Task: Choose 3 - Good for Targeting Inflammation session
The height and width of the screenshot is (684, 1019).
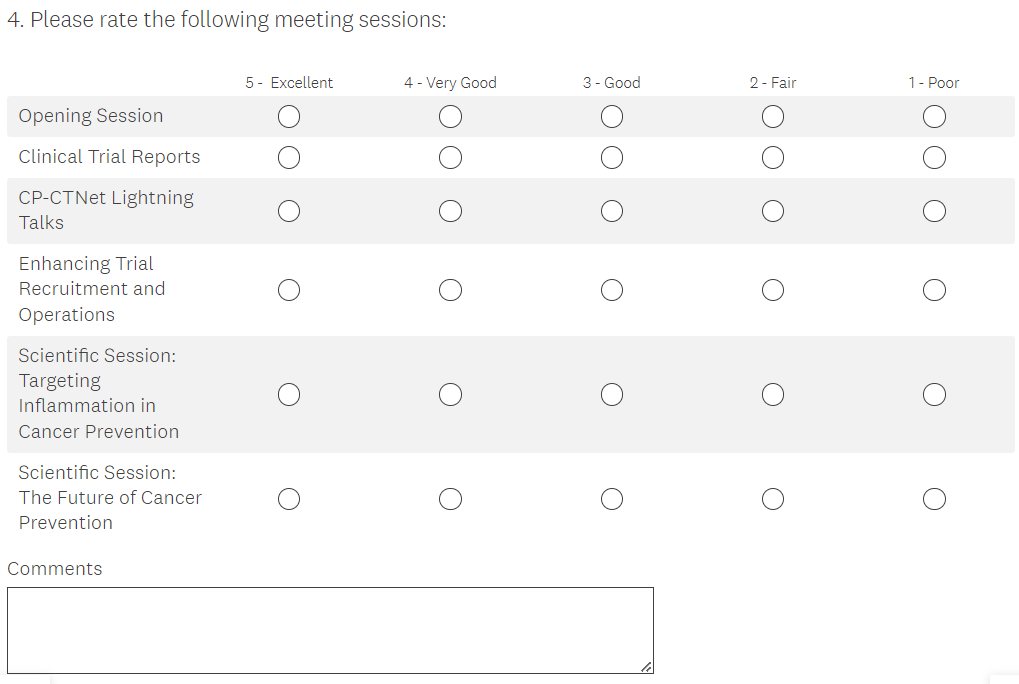Action: coord(612,395)
